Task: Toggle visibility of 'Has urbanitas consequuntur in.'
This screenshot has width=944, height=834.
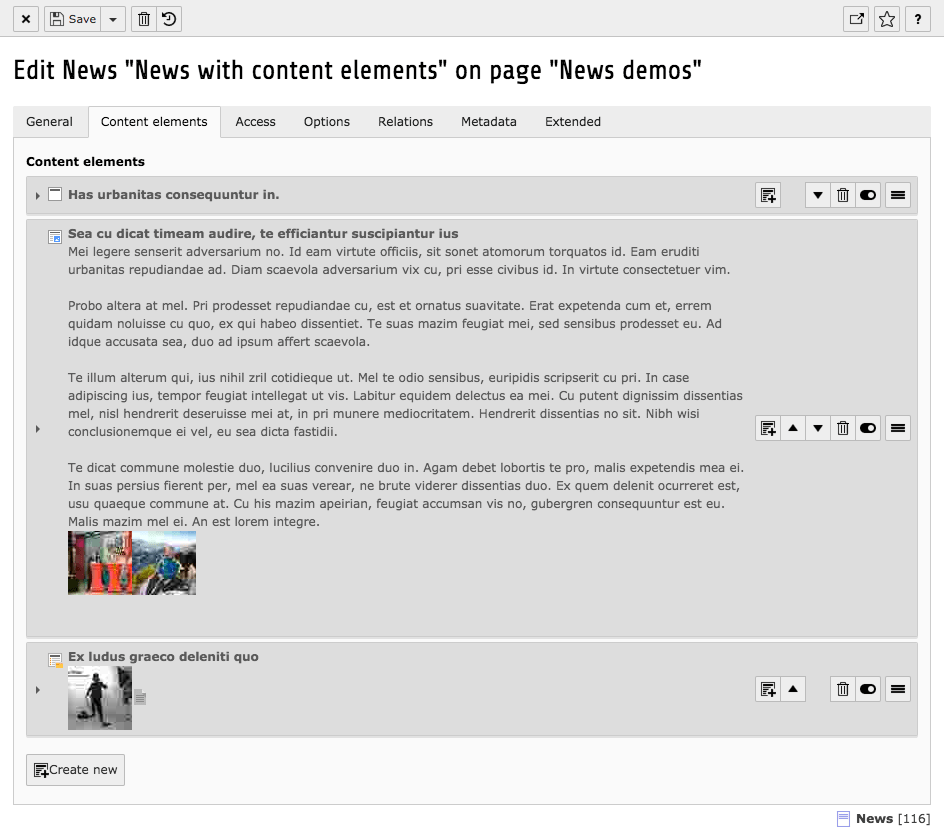Action: point(868,195)
